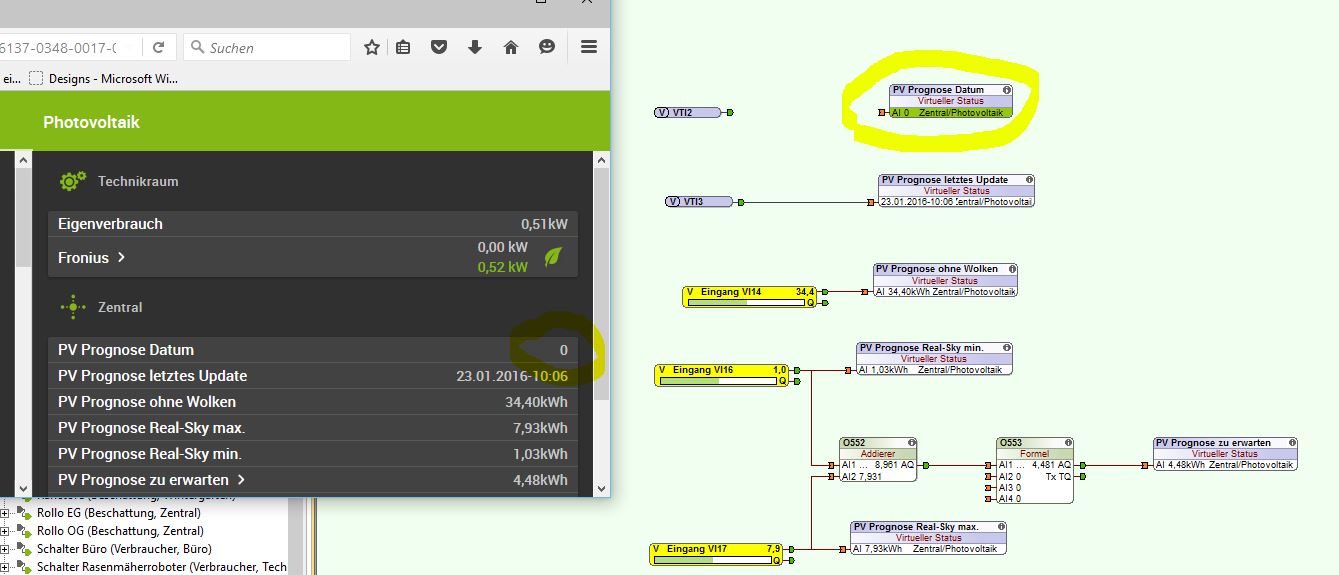Click the Suchen search field
The width and height of the screenshot is (1339, 575).
tap(275, 47)
